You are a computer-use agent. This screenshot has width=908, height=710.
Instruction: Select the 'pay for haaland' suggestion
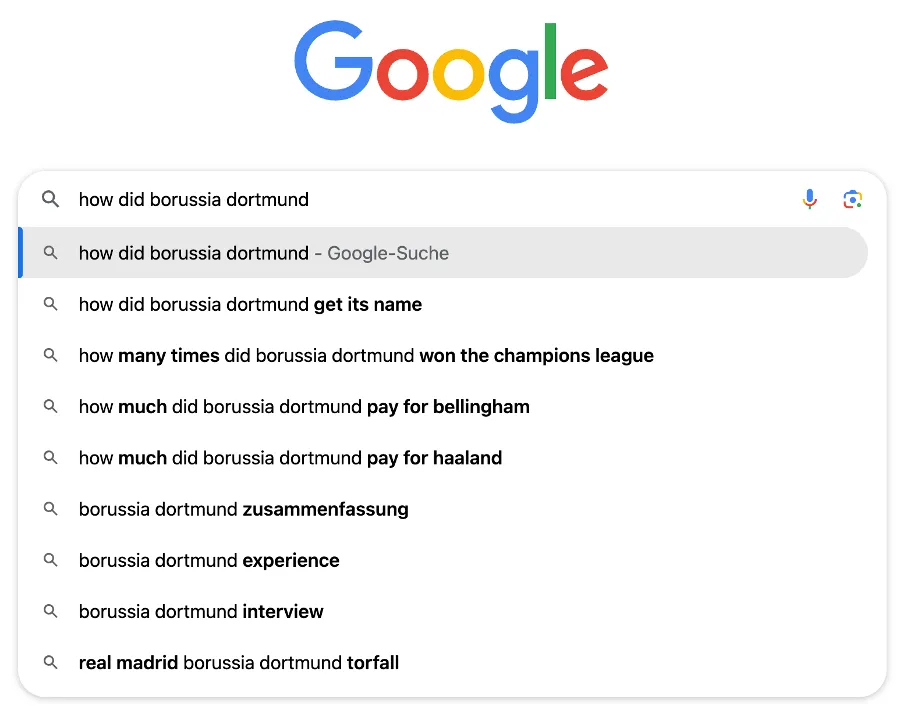point(290,458)
